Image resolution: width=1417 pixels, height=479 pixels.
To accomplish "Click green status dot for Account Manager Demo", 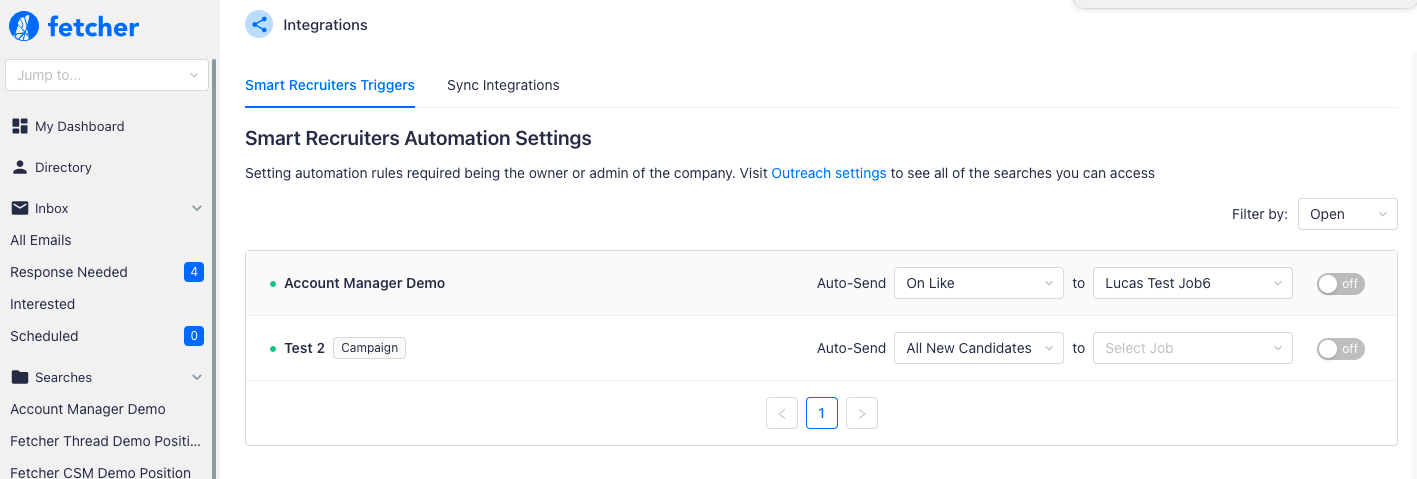I will pyautogui.click(x=273, y=284).
